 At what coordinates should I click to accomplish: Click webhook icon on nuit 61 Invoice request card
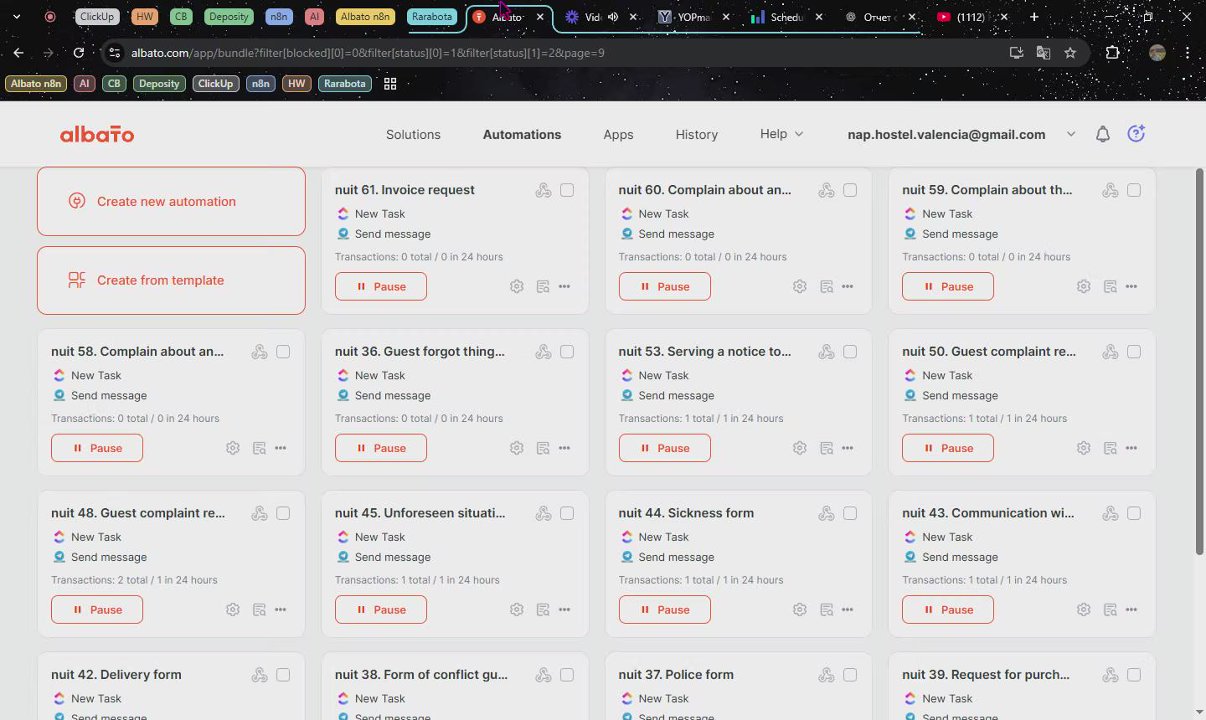(x=543, y=190)
